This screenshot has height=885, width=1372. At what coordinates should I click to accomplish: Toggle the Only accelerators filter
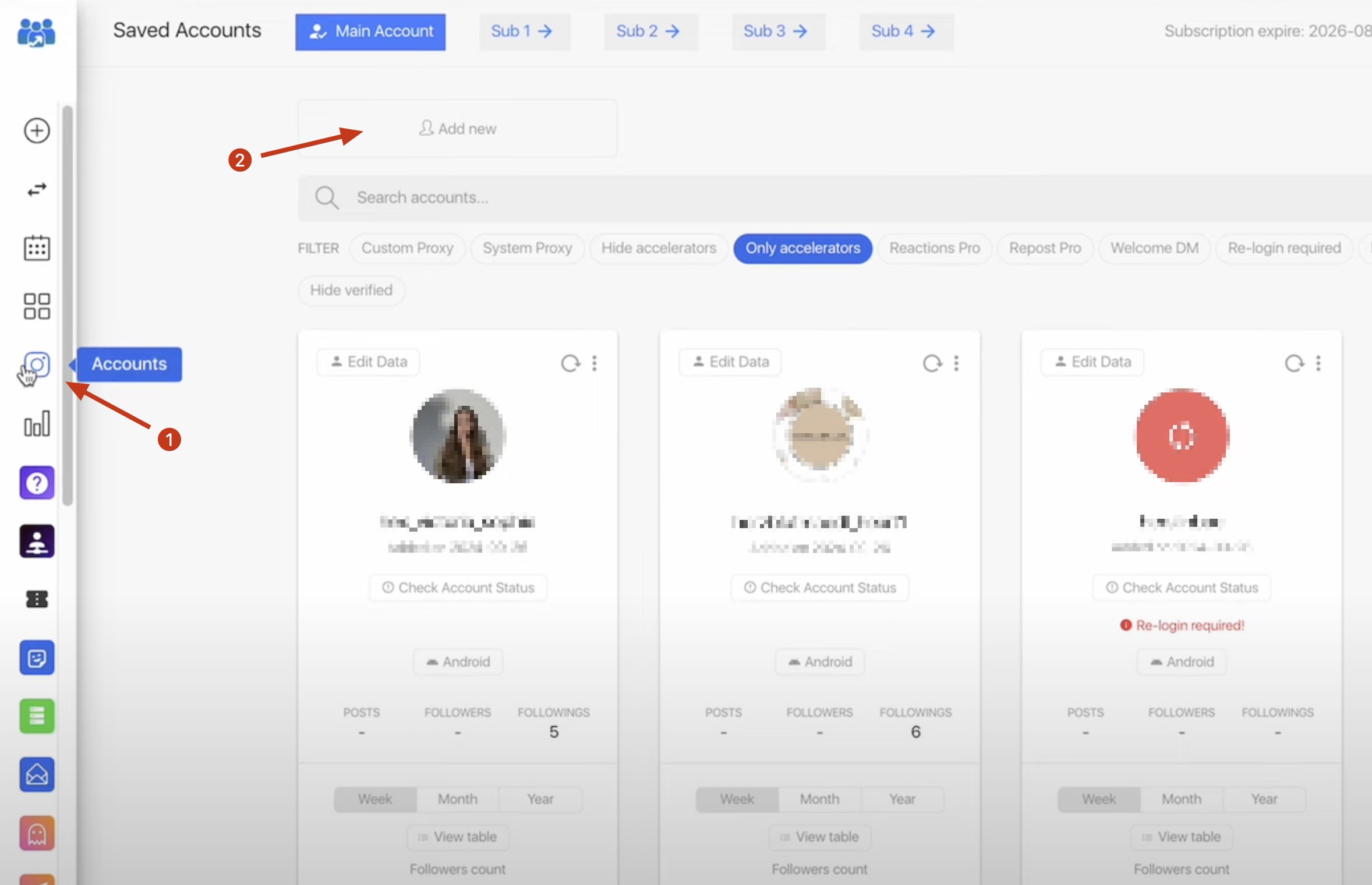coord(802,249)
